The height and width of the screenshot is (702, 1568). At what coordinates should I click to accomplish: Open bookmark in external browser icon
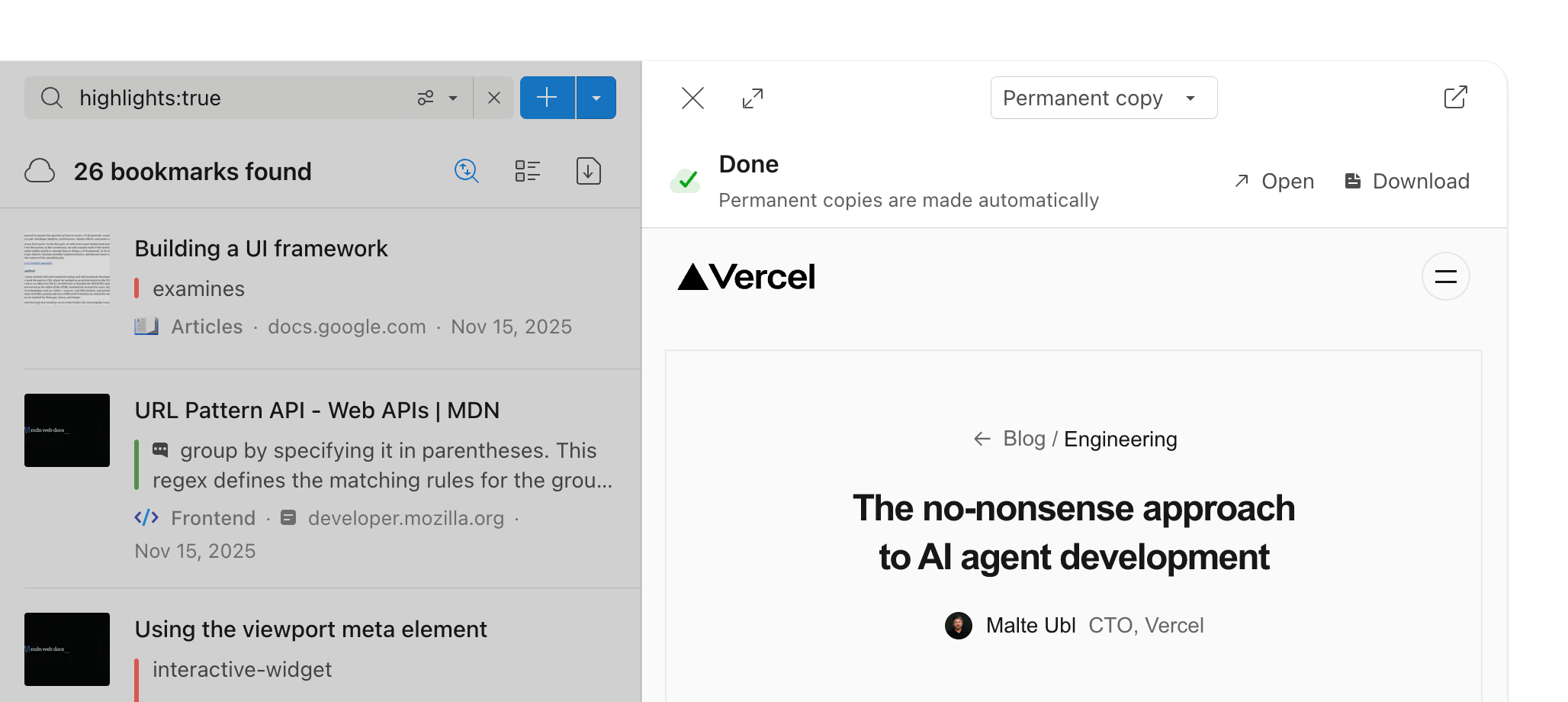pos(1455,98)
